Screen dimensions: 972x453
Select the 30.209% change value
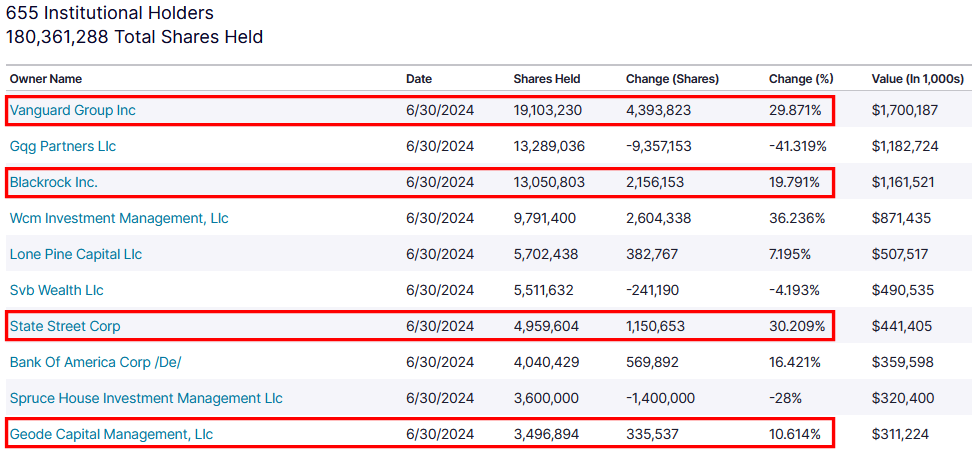tap(797, 327)
